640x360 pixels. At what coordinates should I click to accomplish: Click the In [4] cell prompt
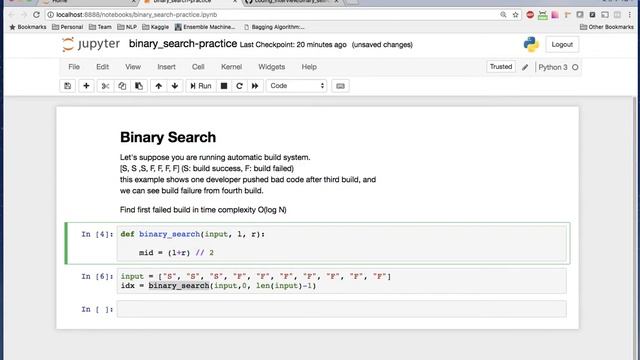point(97,234)
